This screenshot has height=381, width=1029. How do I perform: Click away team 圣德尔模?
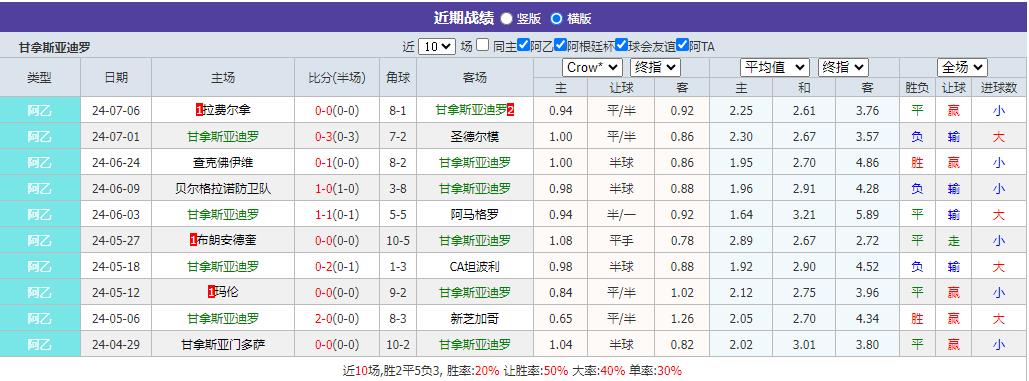pos(474,136)
